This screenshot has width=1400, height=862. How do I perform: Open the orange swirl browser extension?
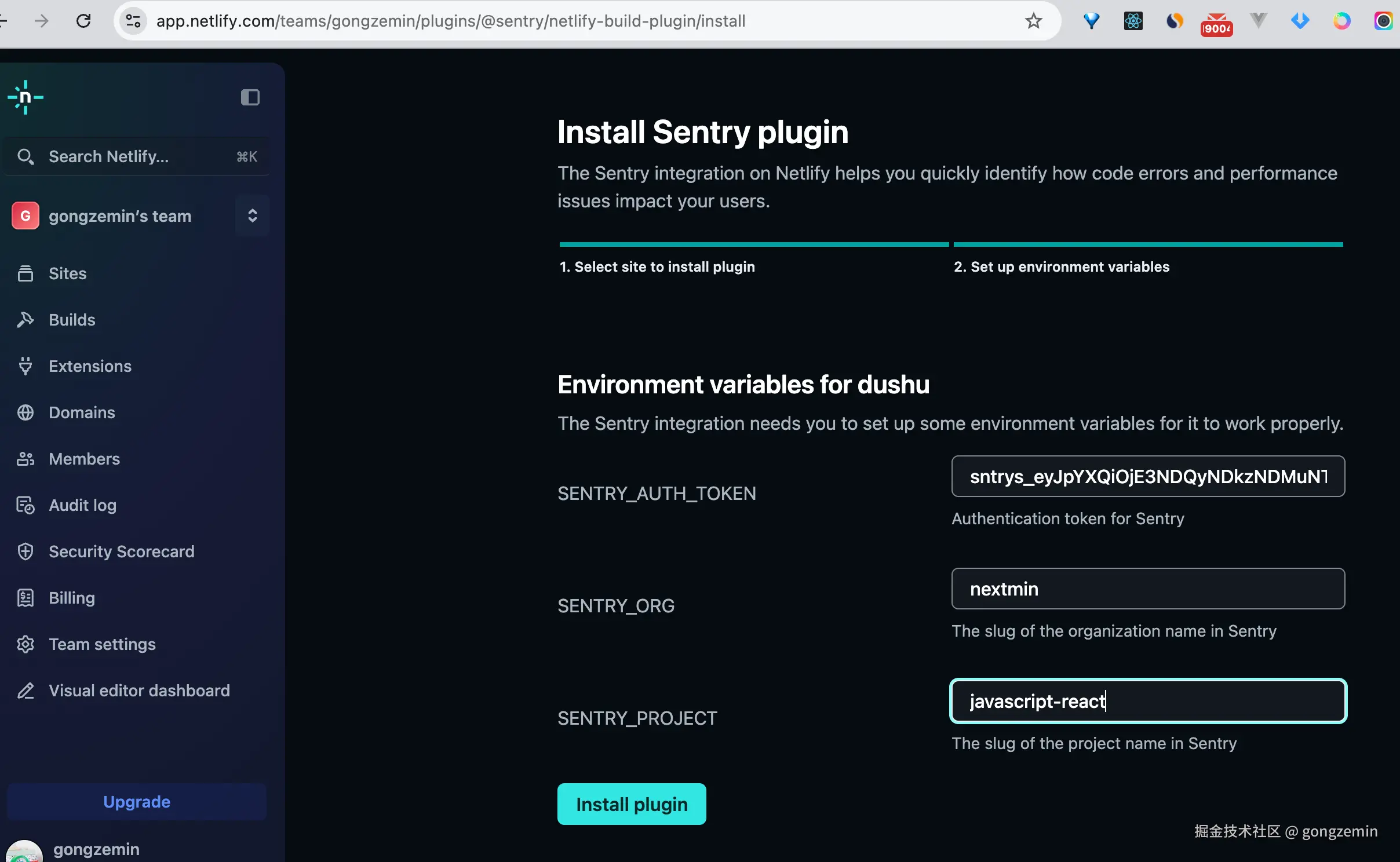[x=1175, y=21]
